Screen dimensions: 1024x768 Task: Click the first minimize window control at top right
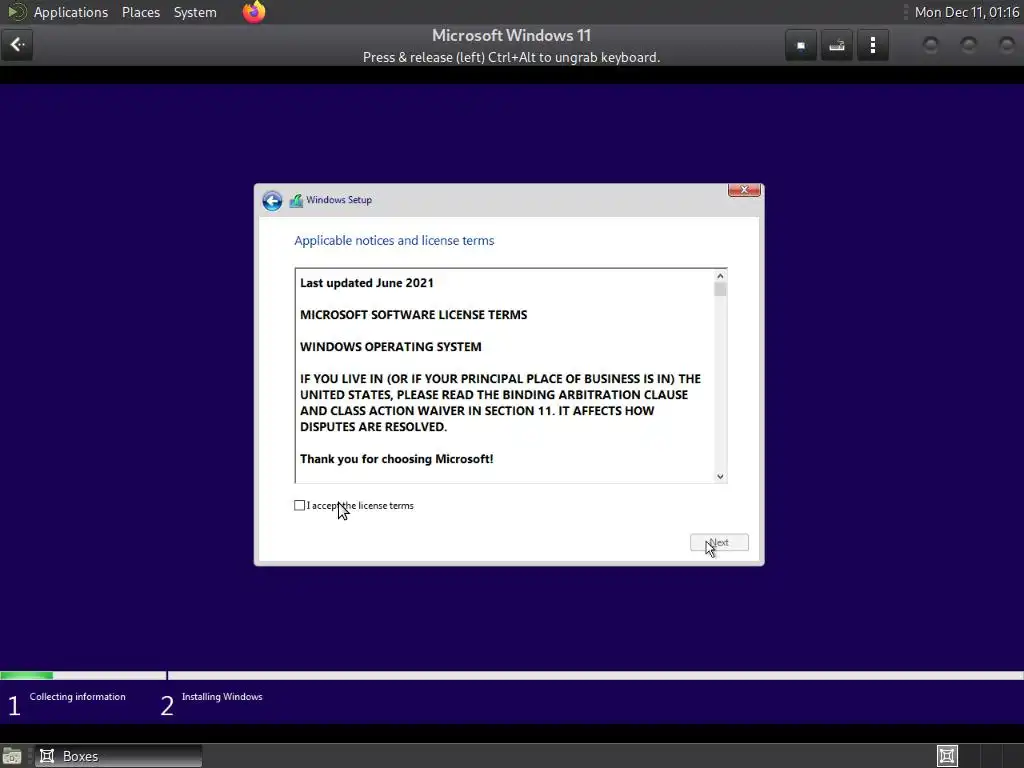pyautogui.click(x=931, y=45)
